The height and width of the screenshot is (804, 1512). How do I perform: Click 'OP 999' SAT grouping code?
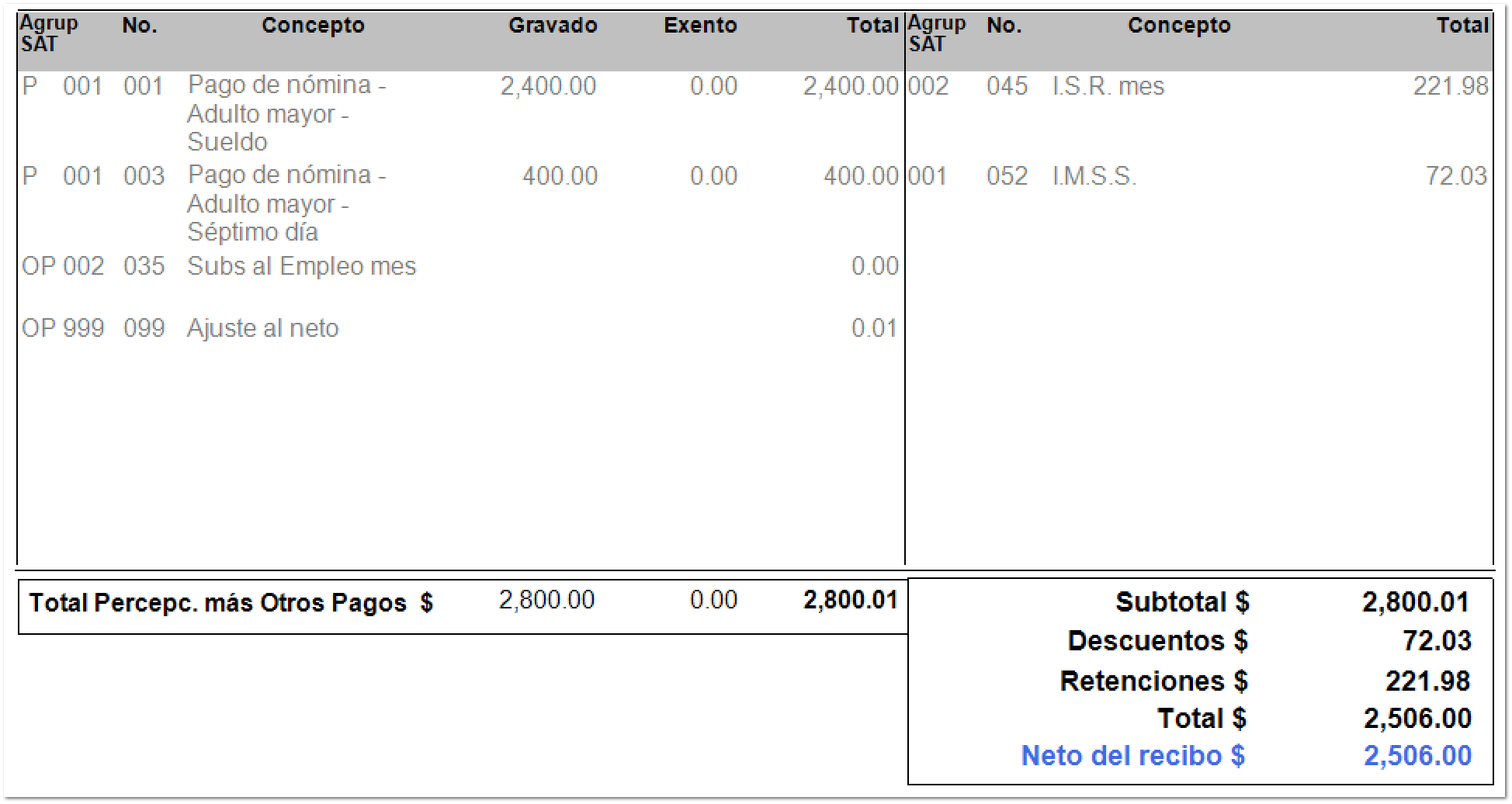click(63, 328)
